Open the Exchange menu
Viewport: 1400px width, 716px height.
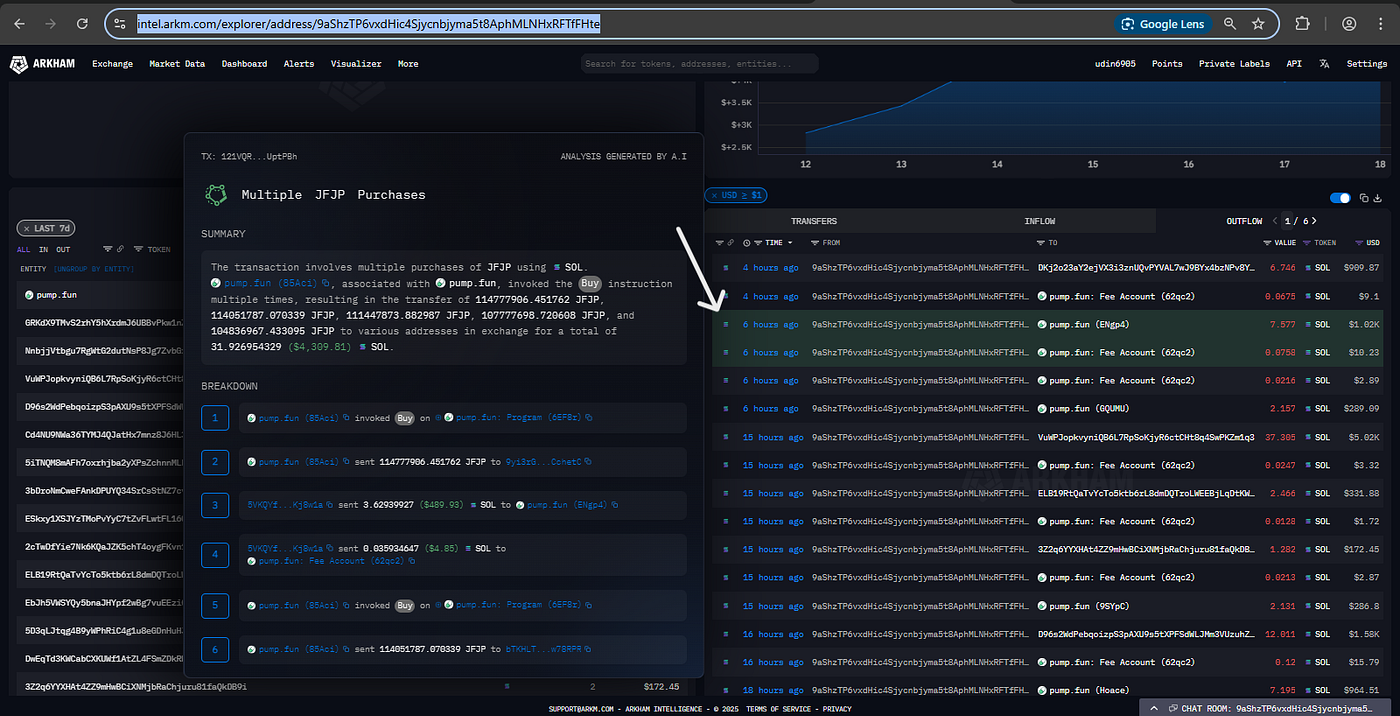pos(112,64)
